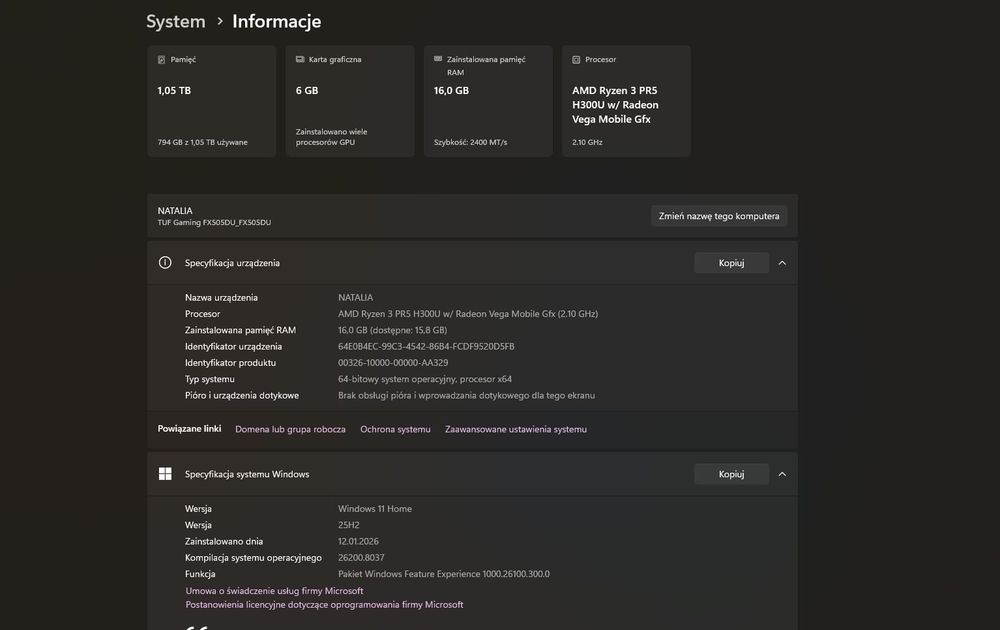Click the Pakiet Windows Feature Experience value
Image resolution: width=1000 pixels, height=630 pixels.
[444, 574]
